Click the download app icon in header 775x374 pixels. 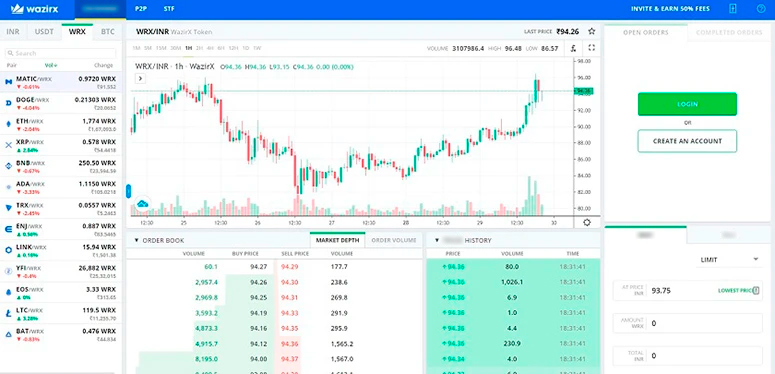tap(732, 9)
